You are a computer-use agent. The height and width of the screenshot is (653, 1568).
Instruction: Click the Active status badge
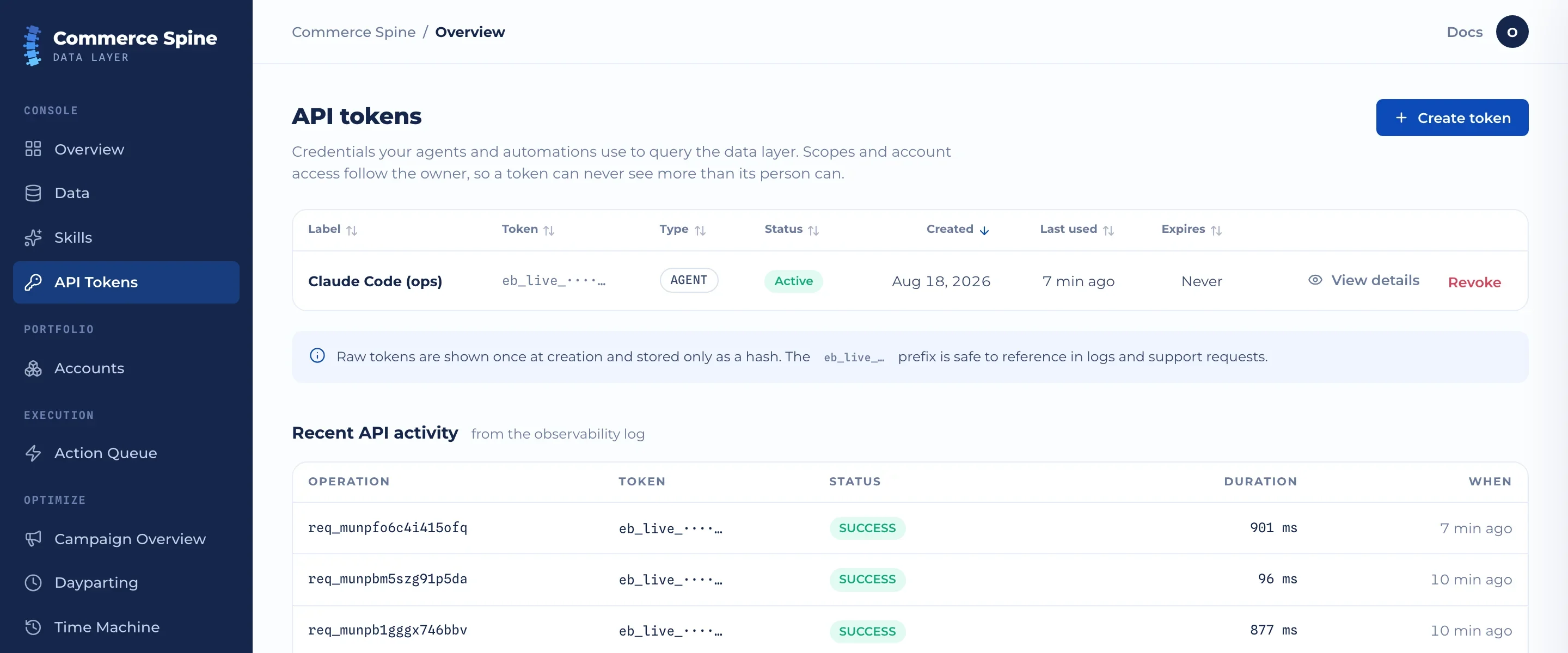tap(793, 281)
